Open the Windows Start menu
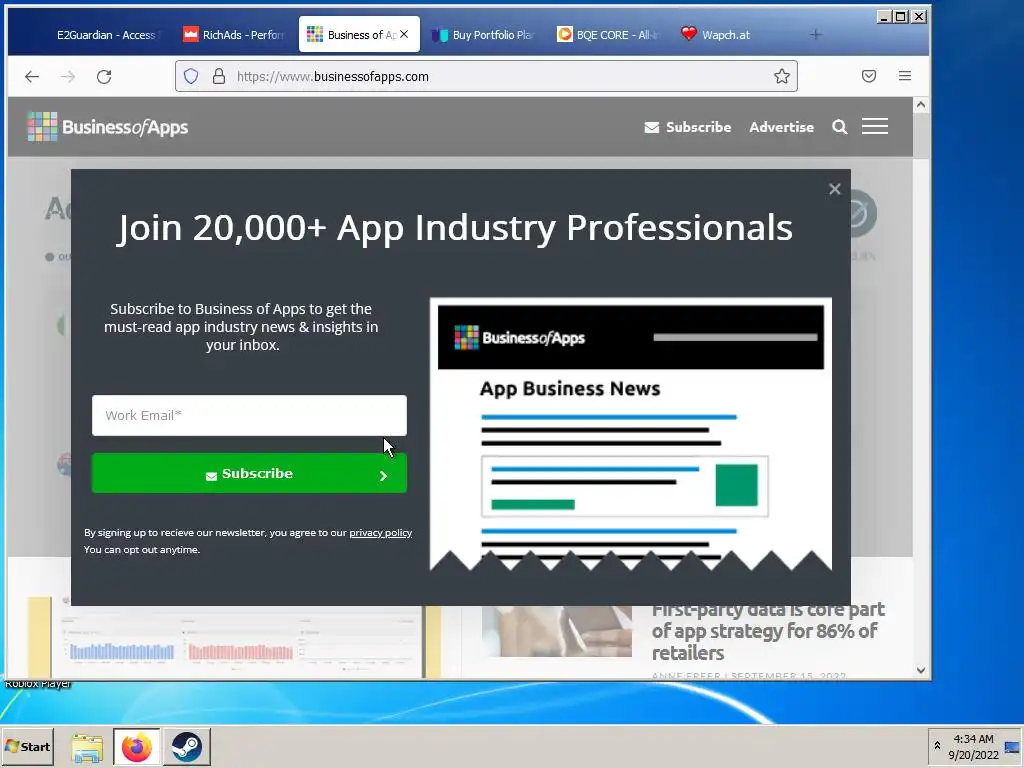 tap(27, 746)
